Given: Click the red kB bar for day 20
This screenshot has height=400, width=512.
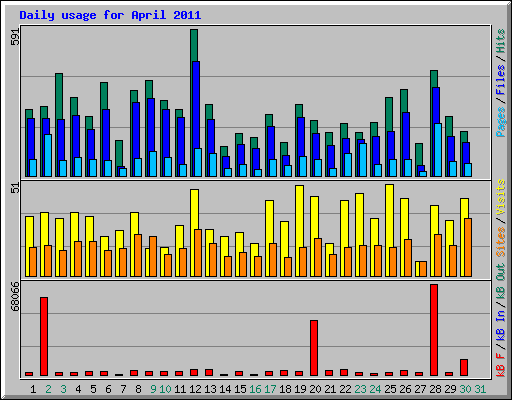Looking at the screenshot, I should coord(314,348).
